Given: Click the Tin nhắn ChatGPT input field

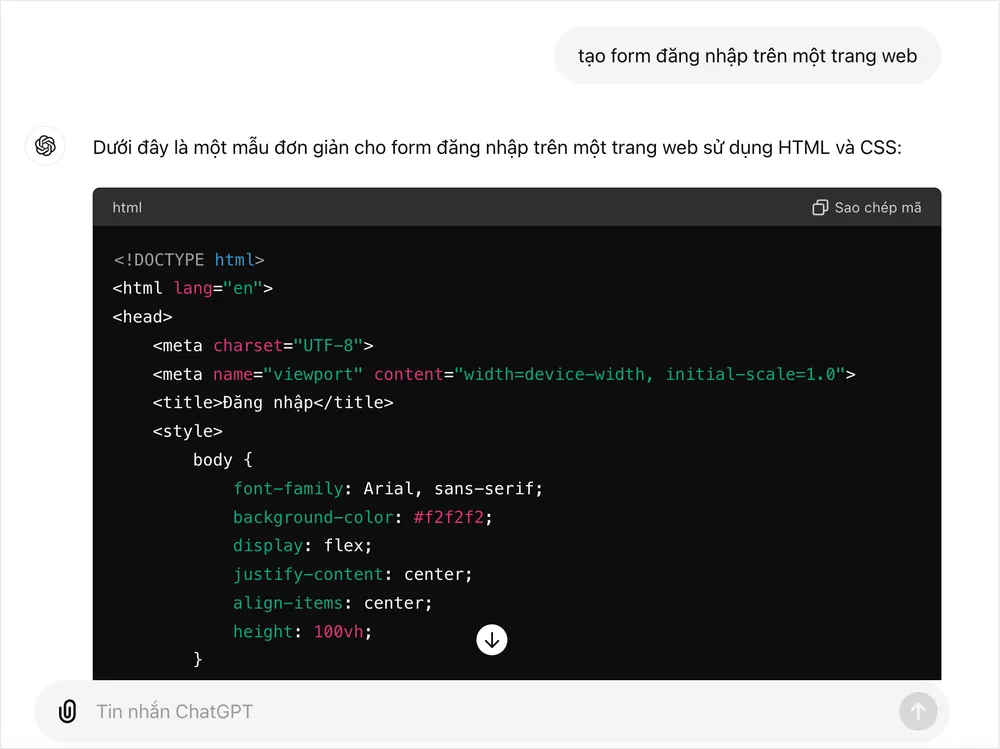Looking at the screenshot, I should (x=491, y=711).
